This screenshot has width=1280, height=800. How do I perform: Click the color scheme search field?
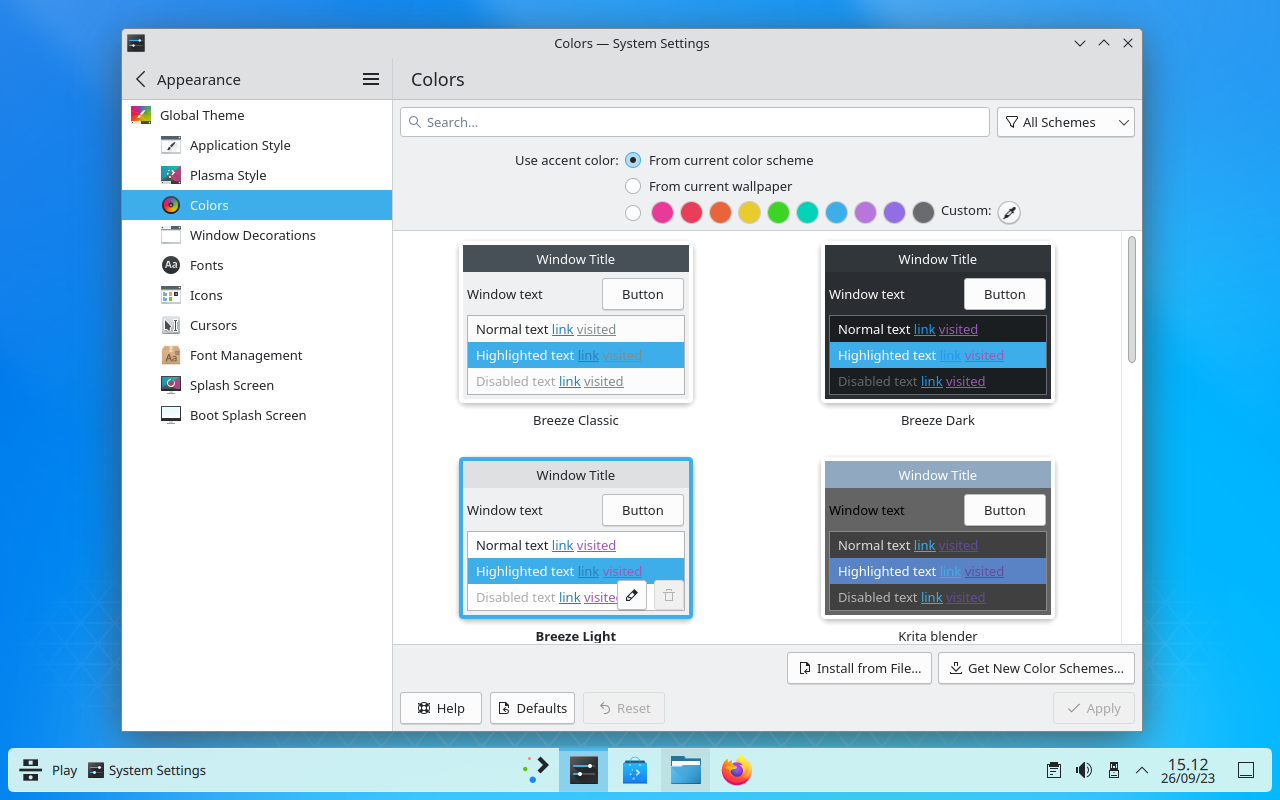(x=695, y=122)
